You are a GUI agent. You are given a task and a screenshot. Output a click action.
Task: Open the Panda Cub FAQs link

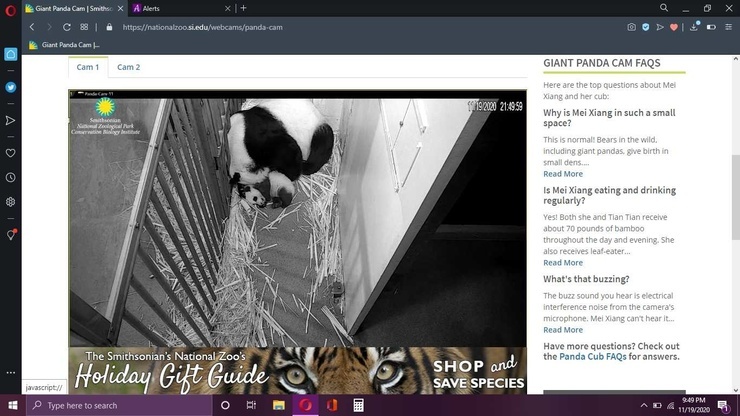pos(593,357)
